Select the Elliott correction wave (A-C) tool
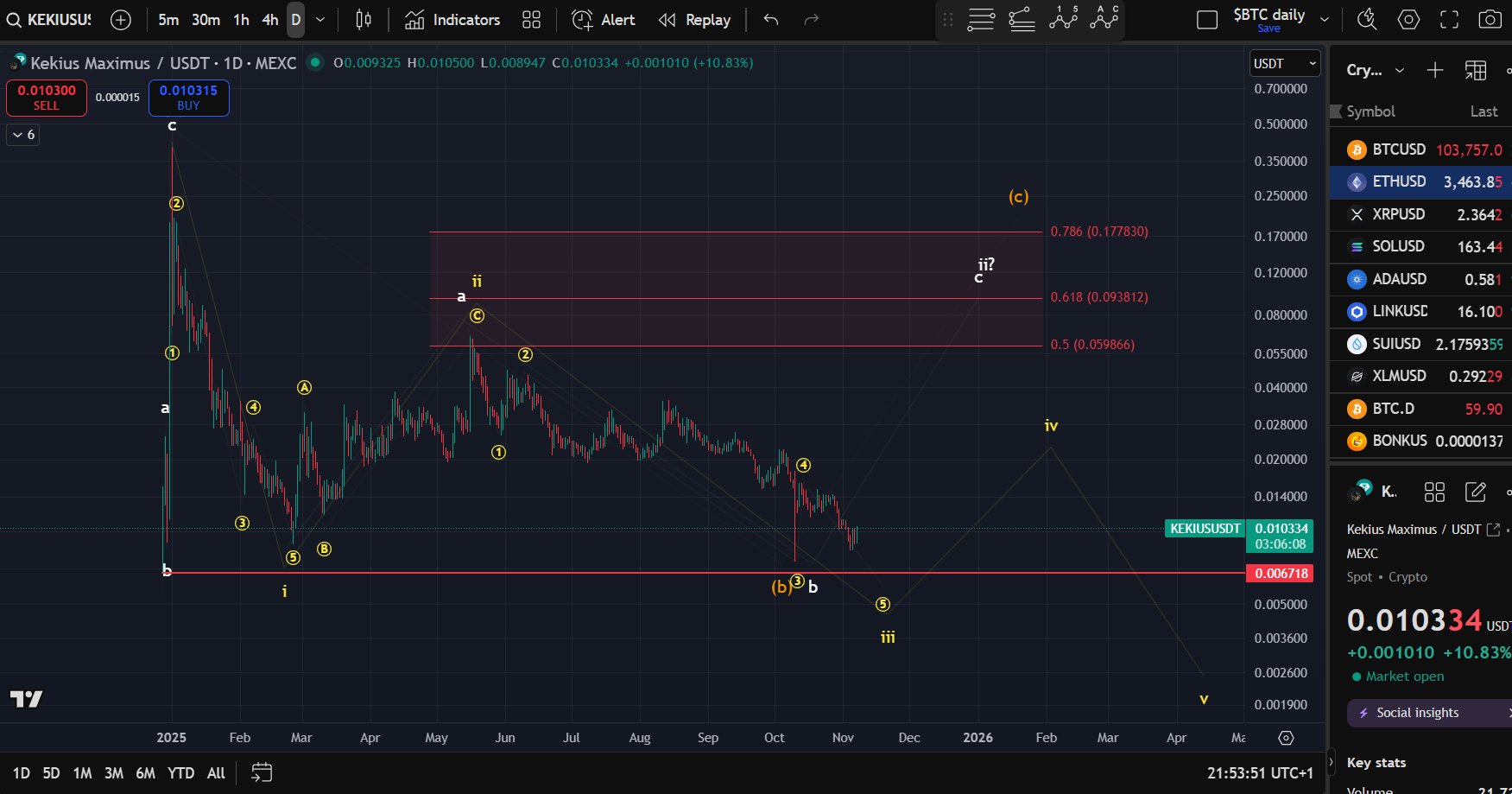Screen dimensions: 1512x794 click(x=1104, y=17)
